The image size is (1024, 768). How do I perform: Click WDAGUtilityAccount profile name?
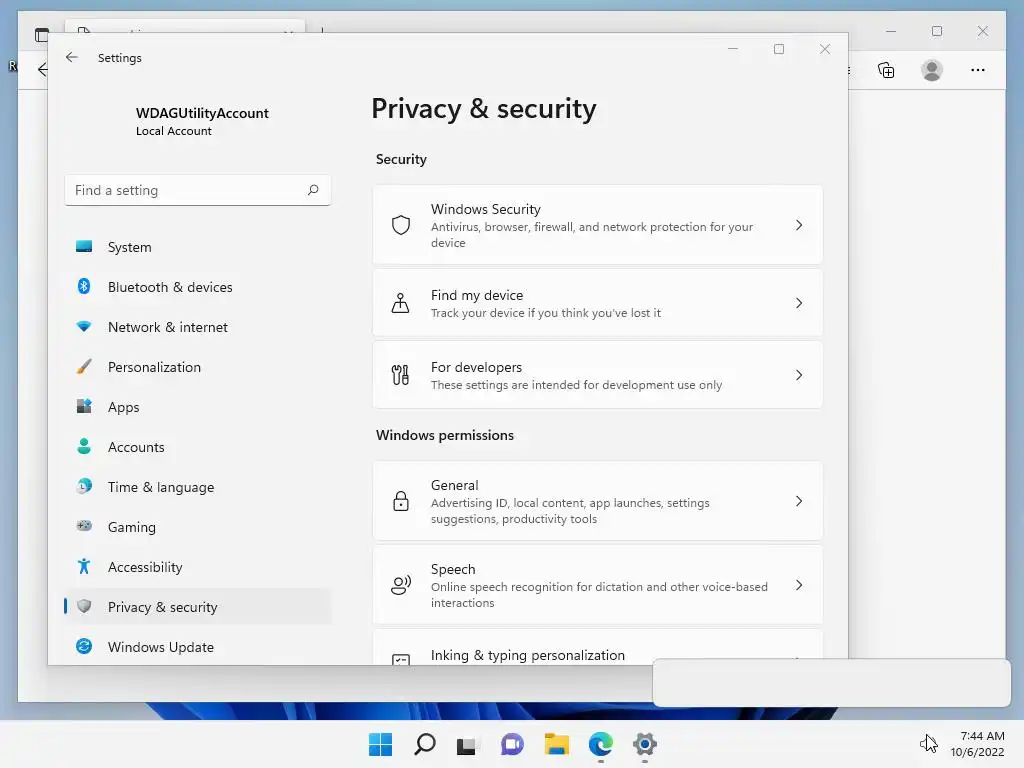pyautogui.click(x=202, y=113)
